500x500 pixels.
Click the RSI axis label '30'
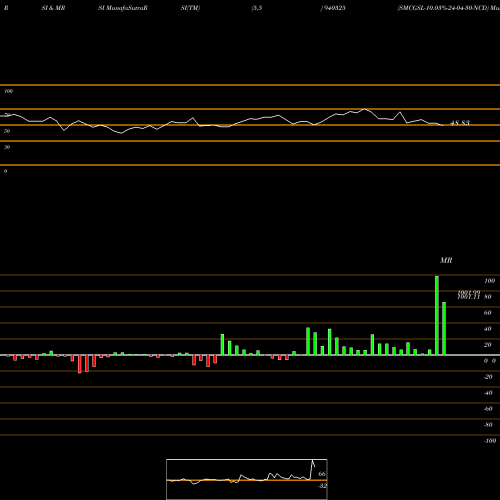pyautogui.click(x=7, y=147)
